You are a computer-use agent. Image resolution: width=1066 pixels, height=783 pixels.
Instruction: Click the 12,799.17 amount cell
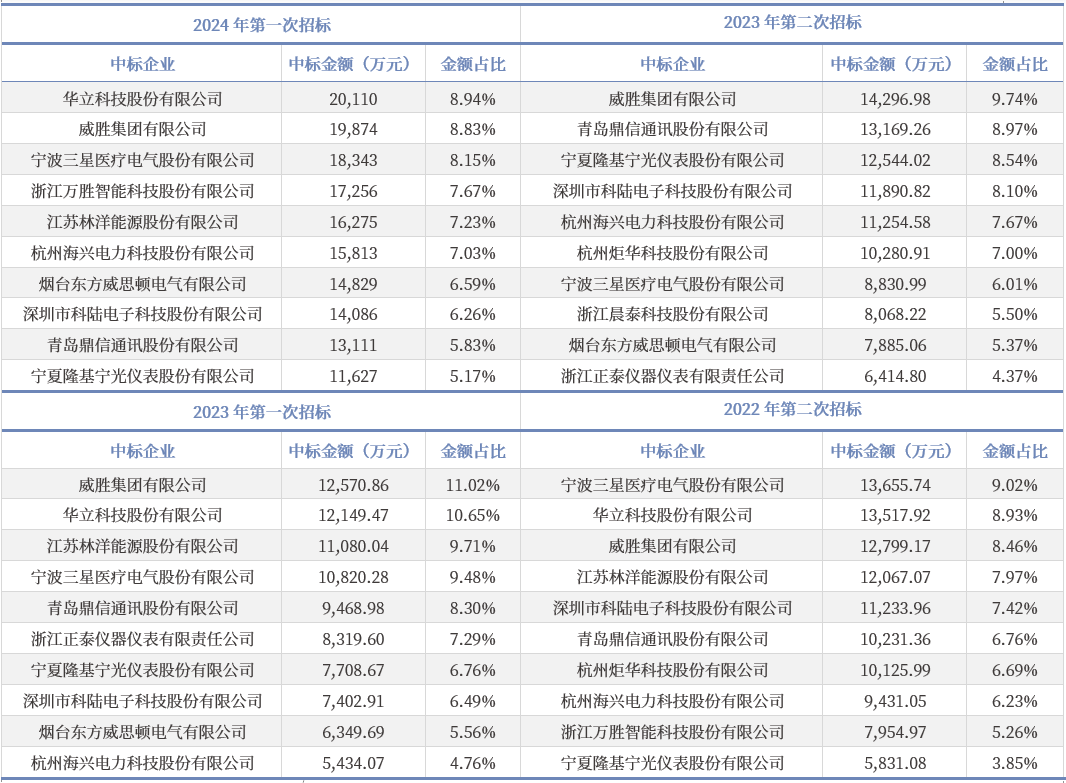pos(895,546)
